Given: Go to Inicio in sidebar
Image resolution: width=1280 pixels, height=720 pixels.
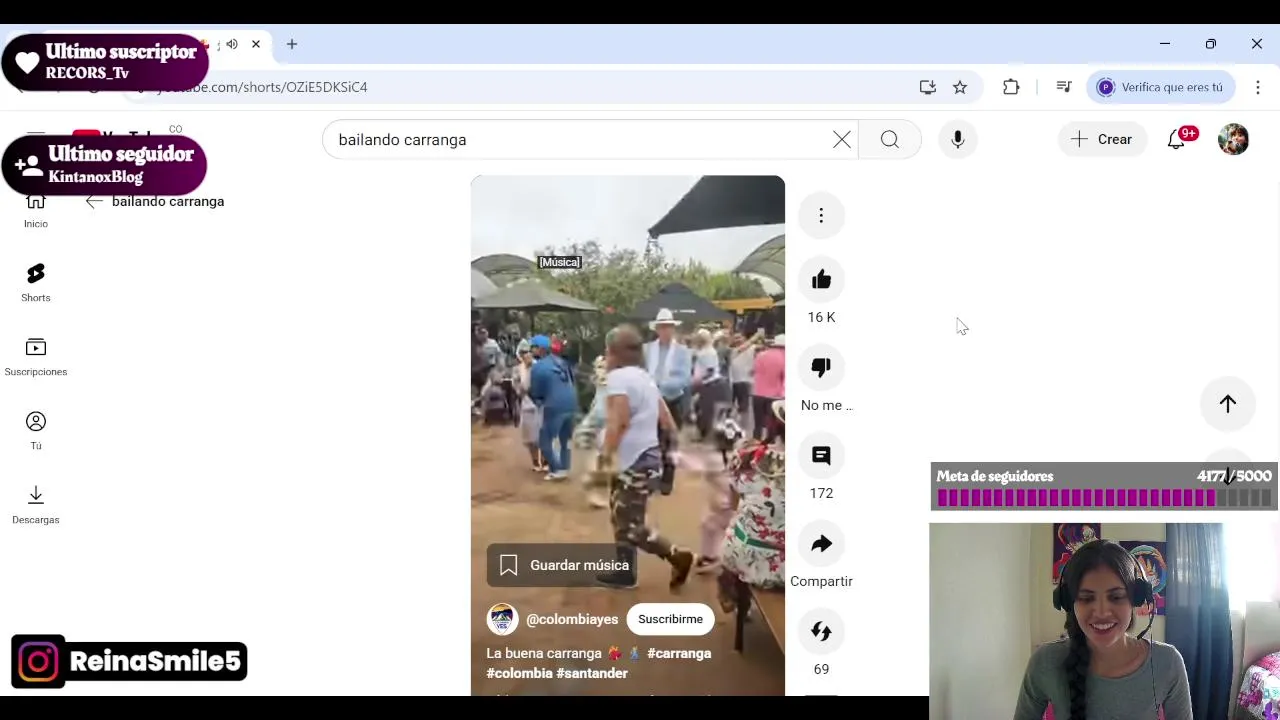Looking at the screenshot, I should 36,210.
